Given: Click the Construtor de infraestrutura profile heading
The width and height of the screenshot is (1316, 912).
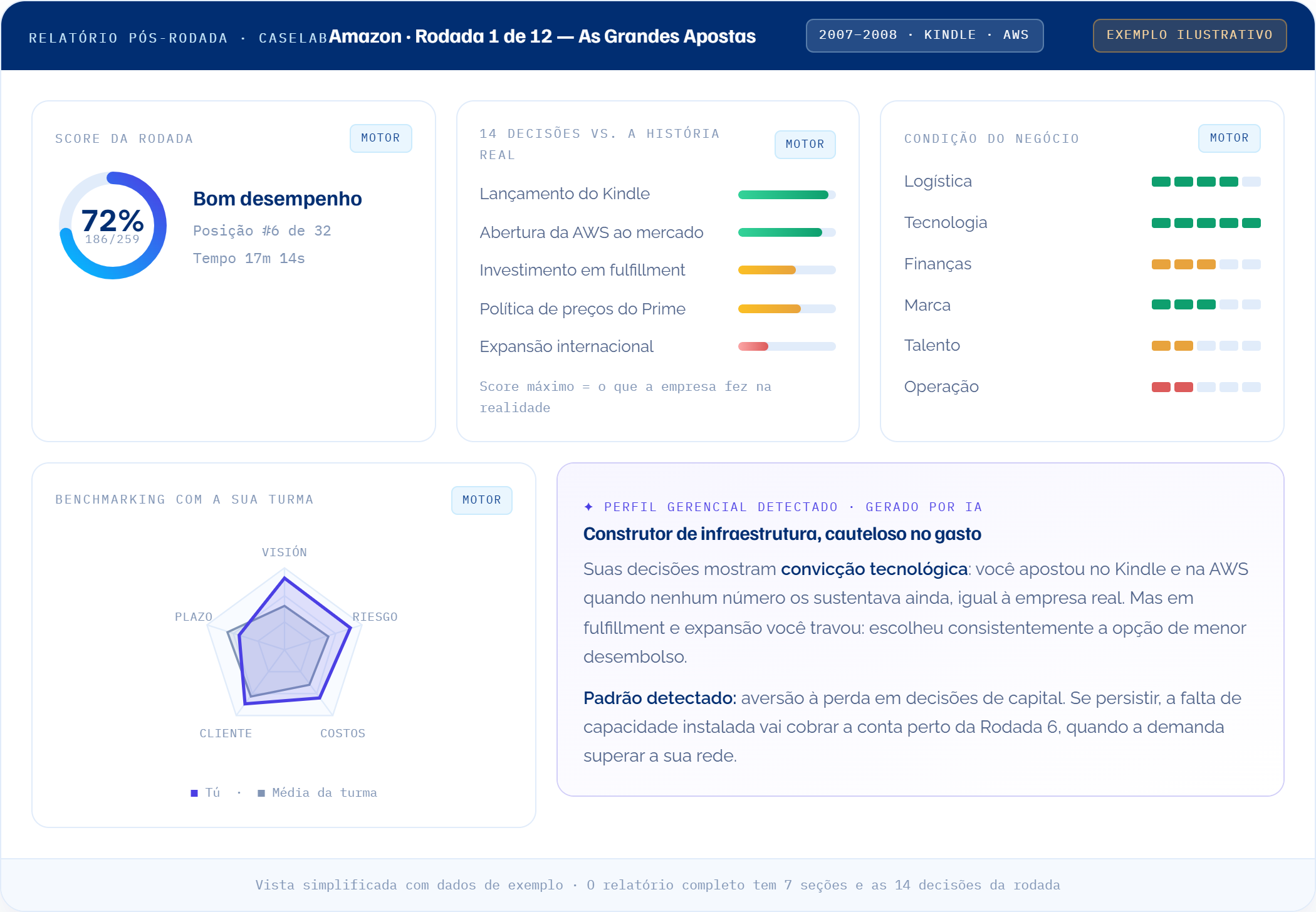Looking at the screenshot, I should (x=782, y=534).
